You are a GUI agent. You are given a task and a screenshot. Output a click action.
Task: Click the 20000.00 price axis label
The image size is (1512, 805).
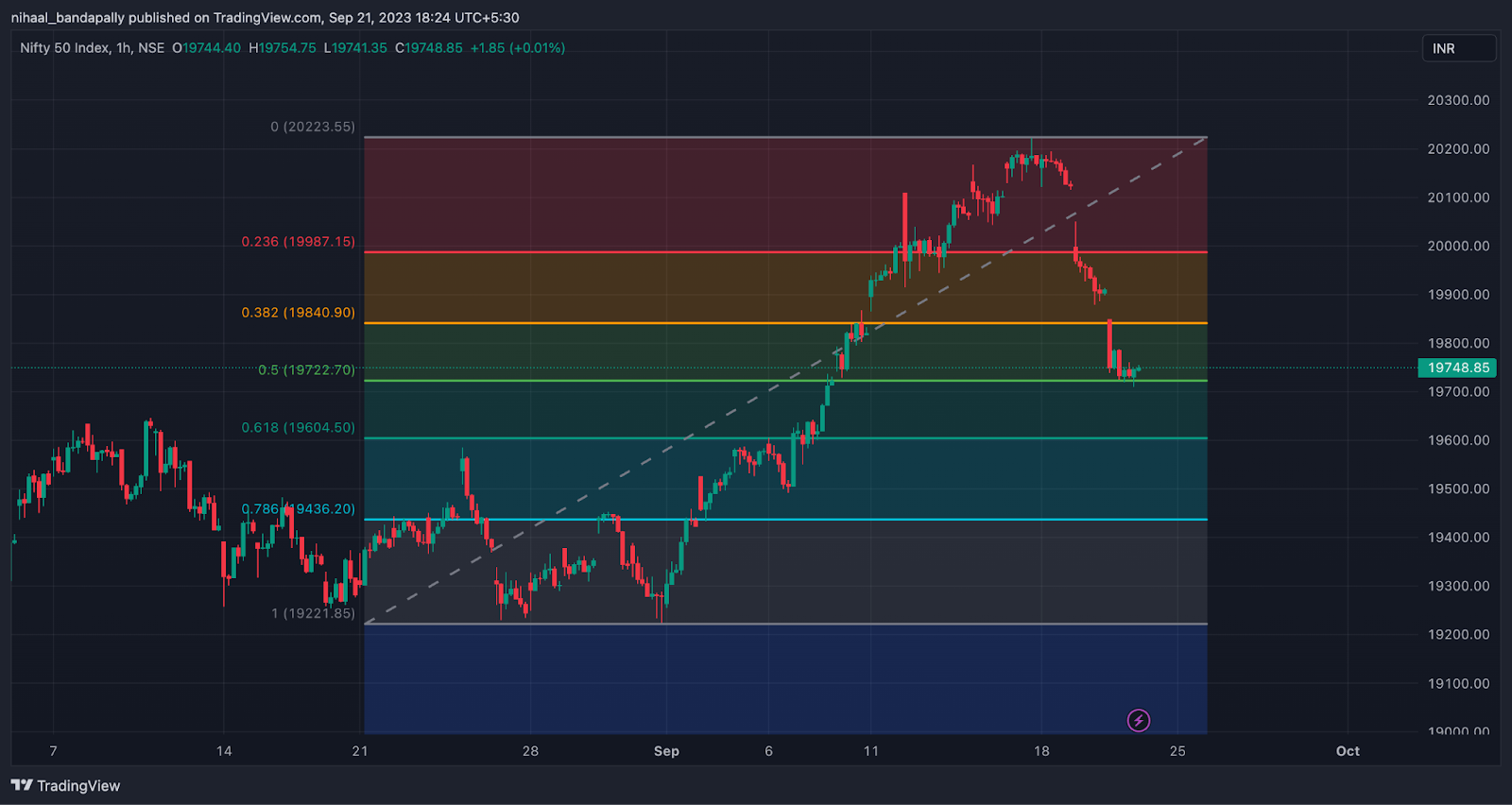point(1458,246)
